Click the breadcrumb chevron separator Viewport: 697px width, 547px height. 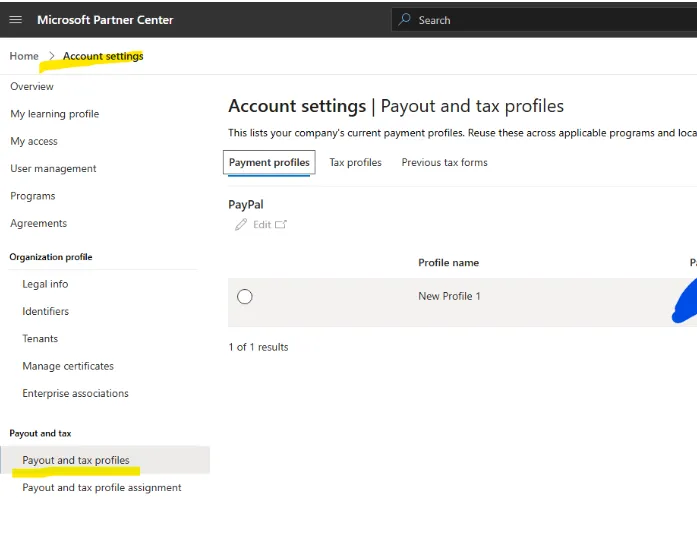(52, 56)
